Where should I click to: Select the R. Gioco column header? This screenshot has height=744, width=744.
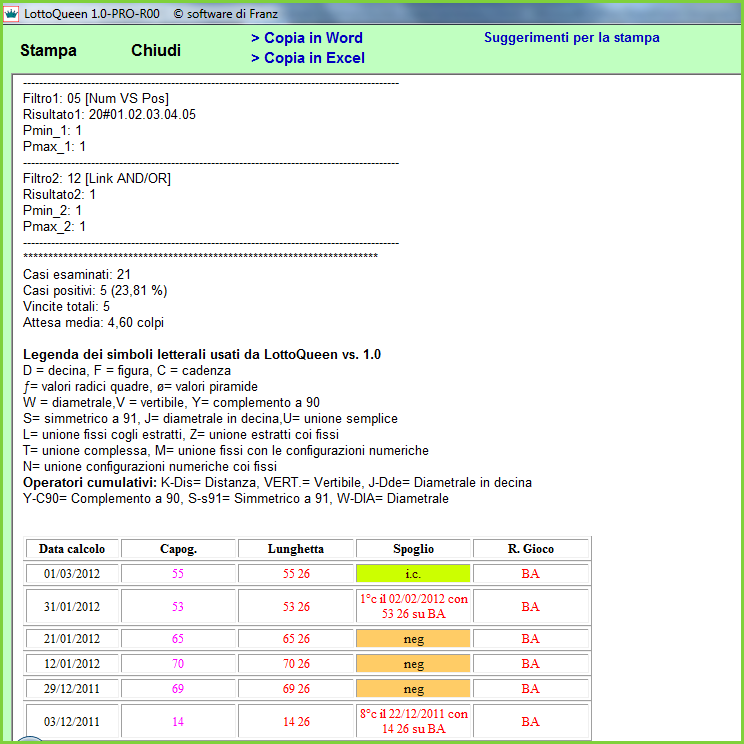[x=530, y=549]
